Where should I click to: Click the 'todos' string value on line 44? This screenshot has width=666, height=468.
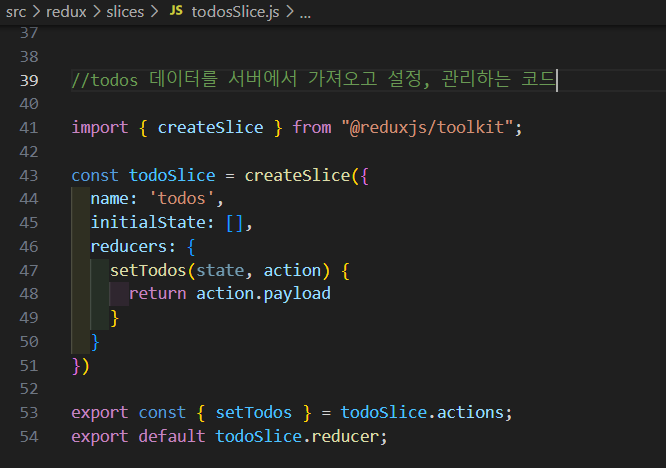pyautogui.click(x=181, y=198)
